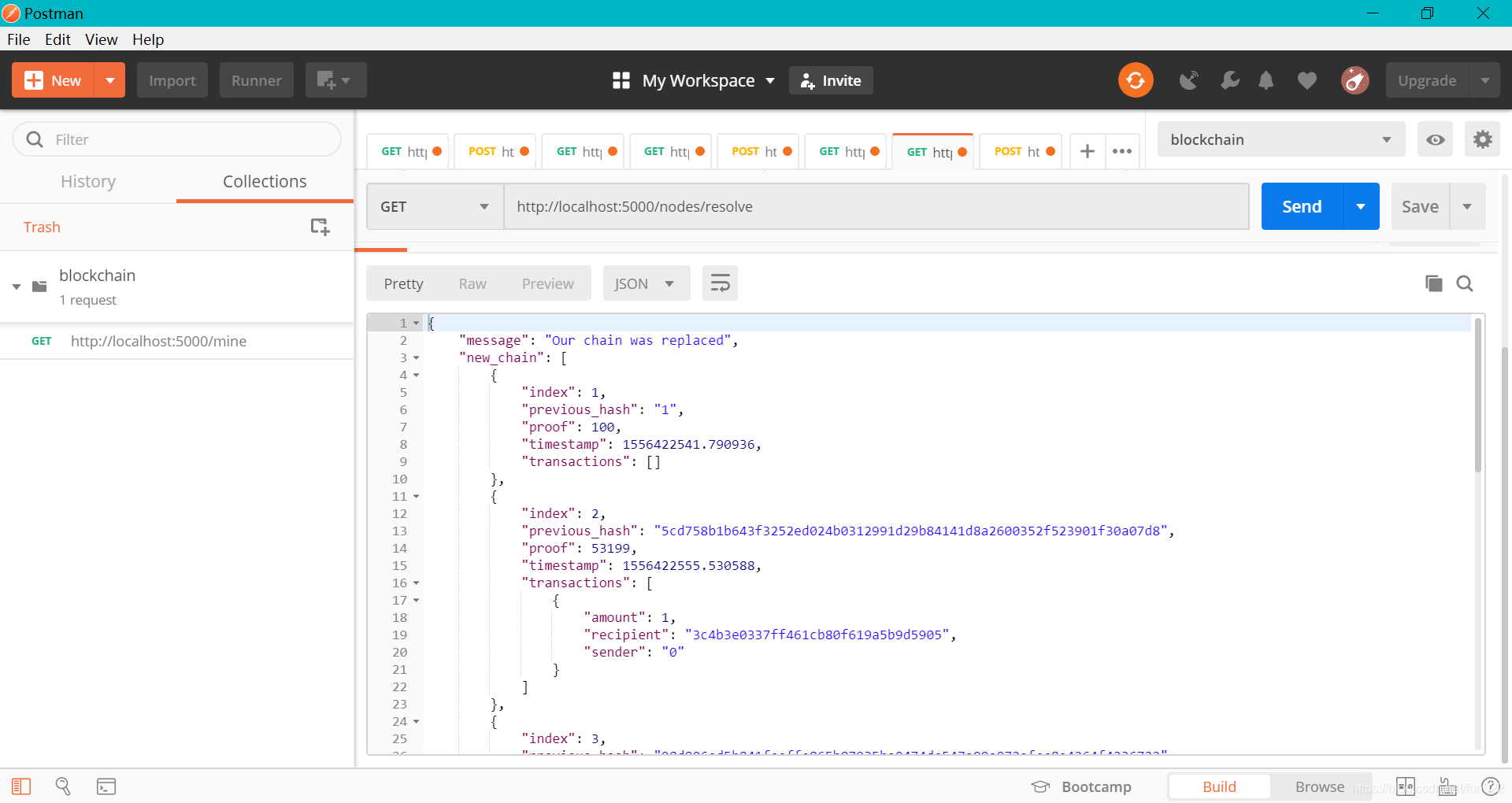This screenshot has width=1512, height=803.
Task: Click the heart icon in header
Action: tap(1307, 80)
